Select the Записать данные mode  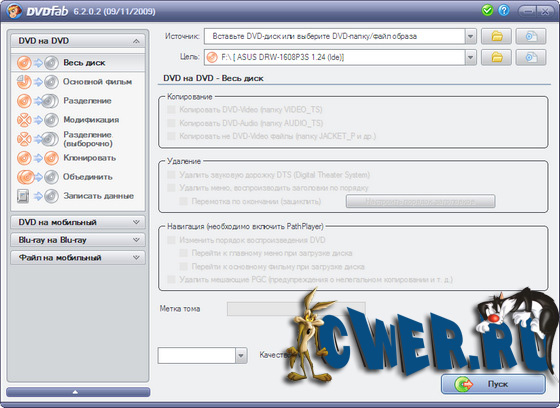pos(78,196)
